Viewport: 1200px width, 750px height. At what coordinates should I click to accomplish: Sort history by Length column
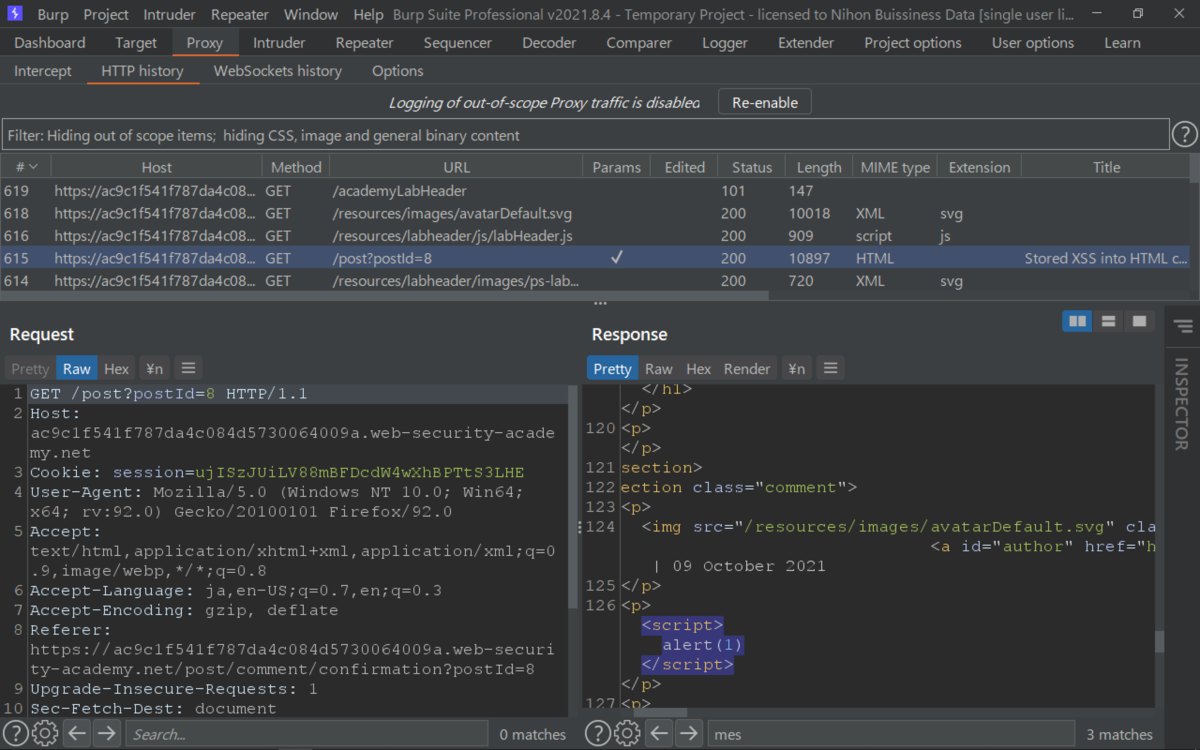click(819, 167)
